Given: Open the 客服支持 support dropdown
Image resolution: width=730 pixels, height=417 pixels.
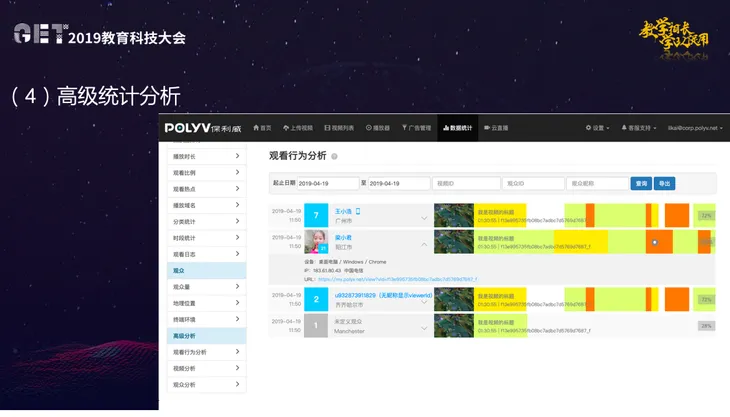Looking at the screenshot, I should pyautogui.click(x=639, y=128).
